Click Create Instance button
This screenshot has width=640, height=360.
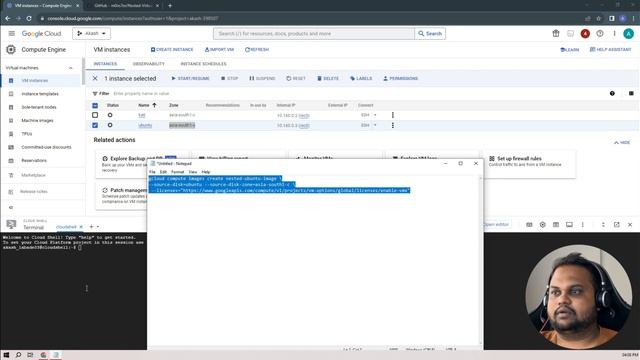pos(172,49)
